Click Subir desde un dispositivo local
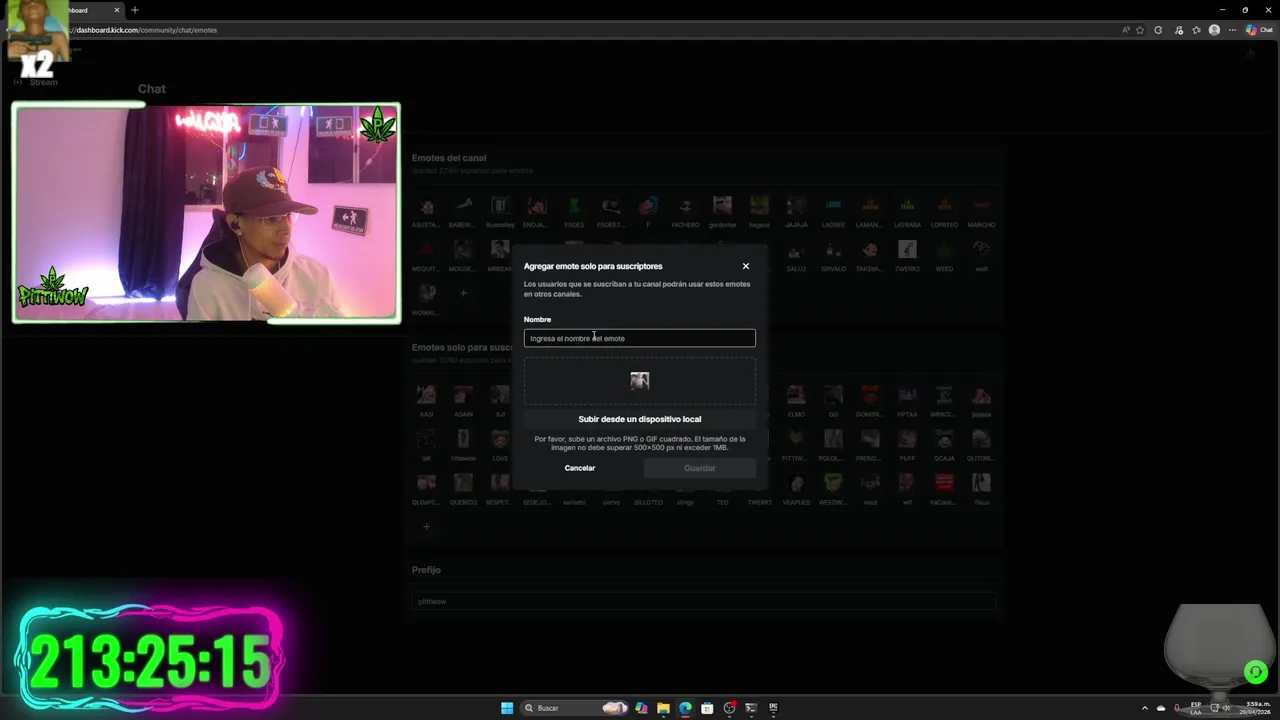This screenshot has height=720, width=1280. point(639,419)
